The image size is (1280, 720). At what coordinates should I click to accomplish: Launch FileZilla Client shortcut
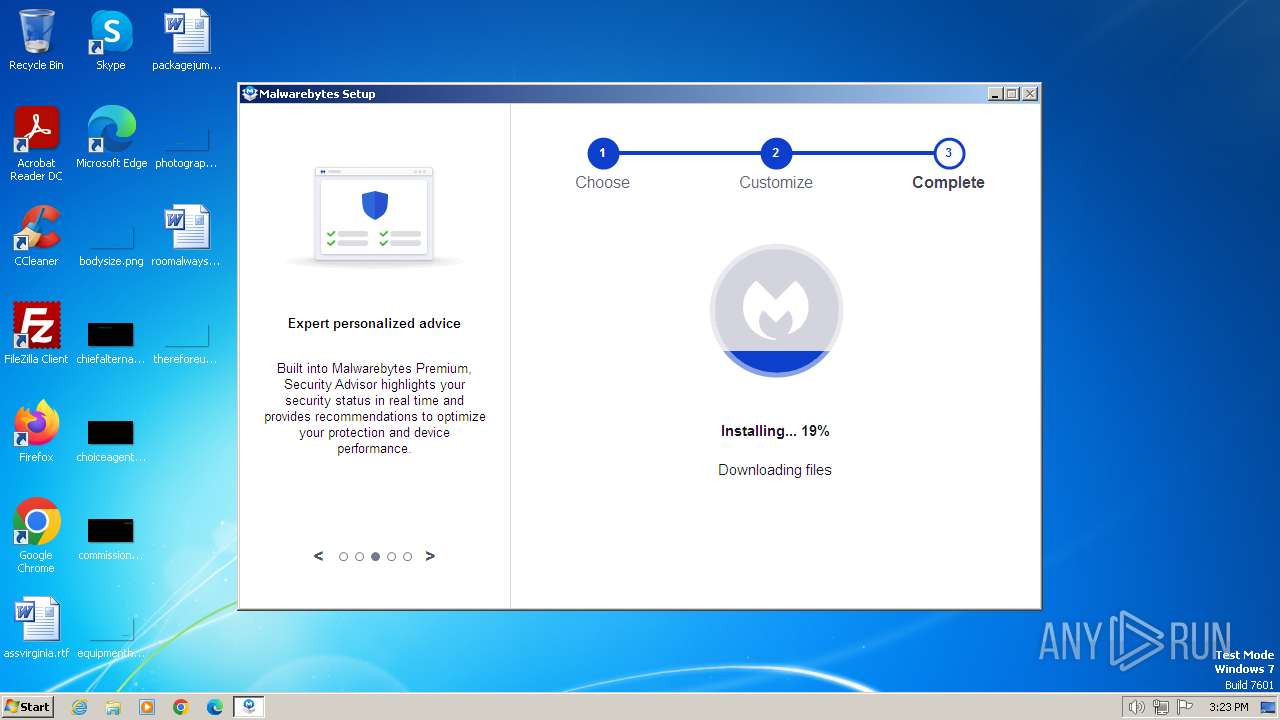(x=36, y=334)
